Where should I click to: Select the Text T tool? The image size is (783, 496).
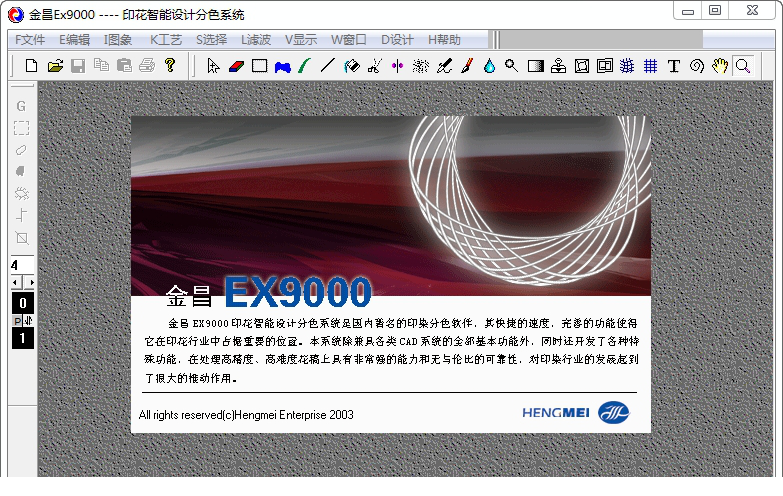674,66
